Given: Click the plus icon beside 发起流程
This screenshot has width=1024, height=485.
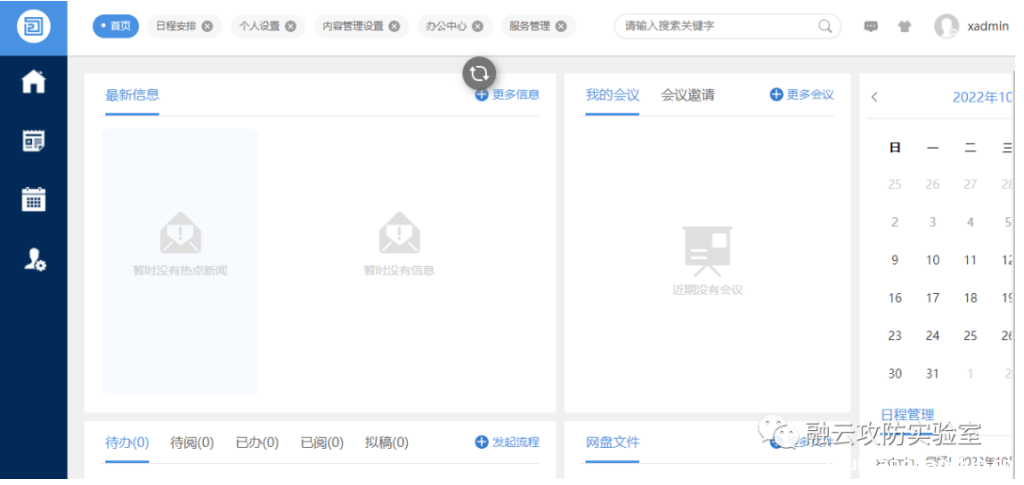Looking at the screenshot, I should coord(481,442).
